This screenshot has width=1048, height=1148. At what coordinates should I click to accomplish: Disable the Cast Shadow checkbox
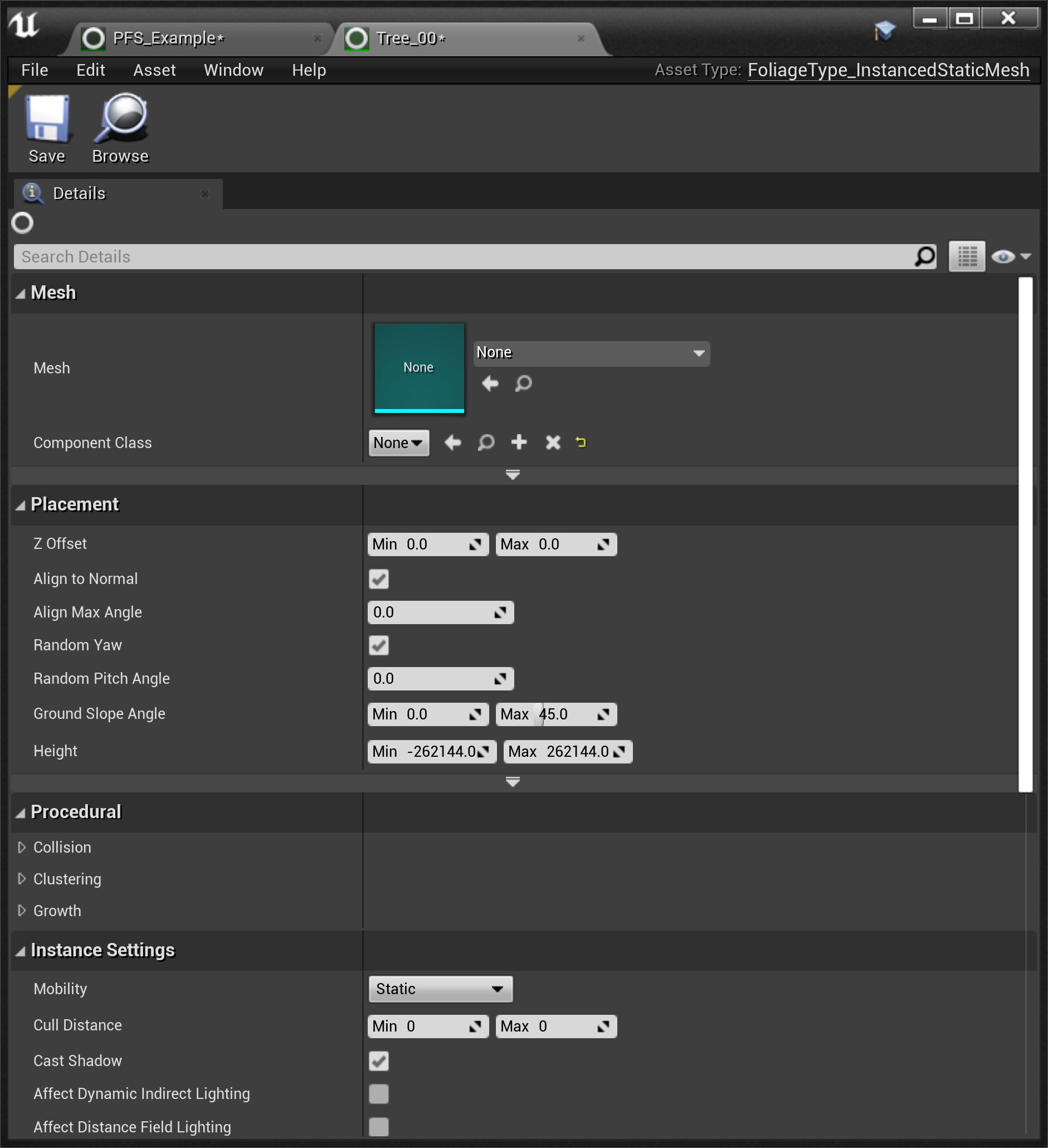click(378, 1061)
